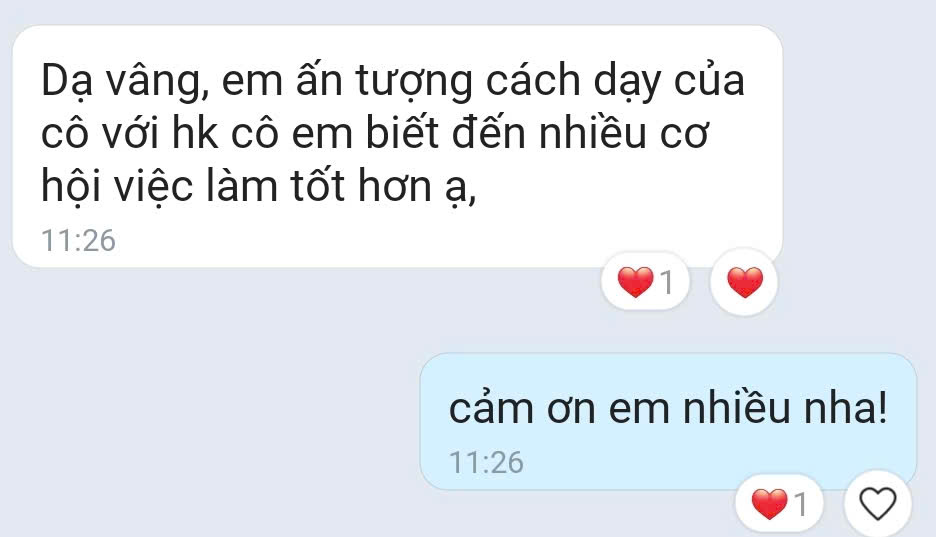This screenshot has width=936, height=537.
Task: Select the blue 'cảm ơn em nhiều nha!' bubble
Action: click(x=668, y=421)
